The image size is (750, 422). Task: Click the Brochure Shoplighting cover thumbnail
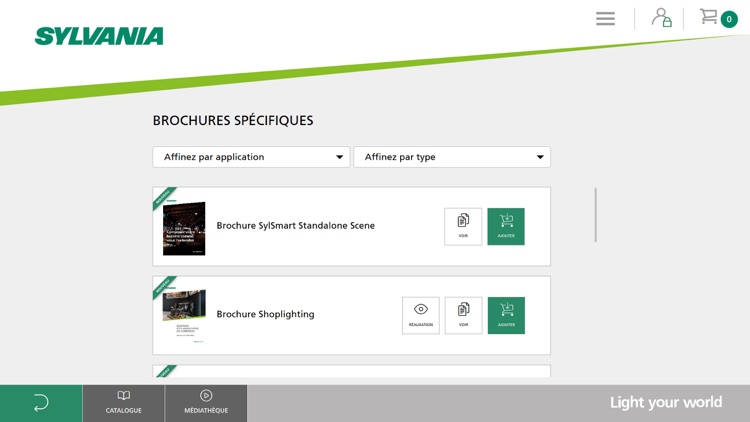click(184, 316)
